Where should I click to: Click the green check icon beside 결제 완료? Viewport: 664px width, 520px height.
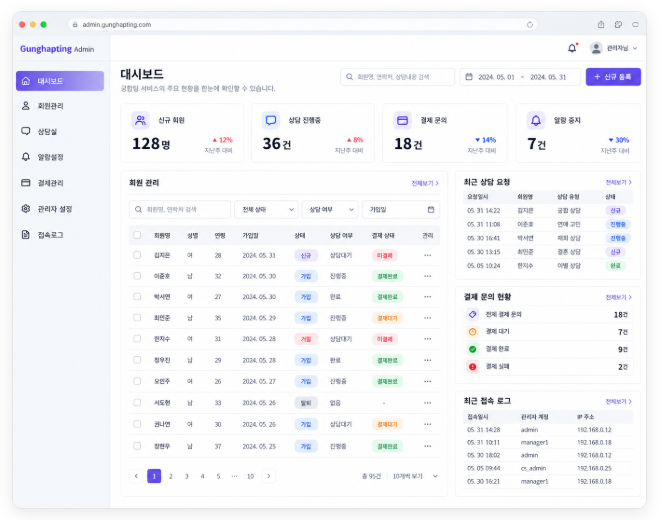(x=473, y=349)
